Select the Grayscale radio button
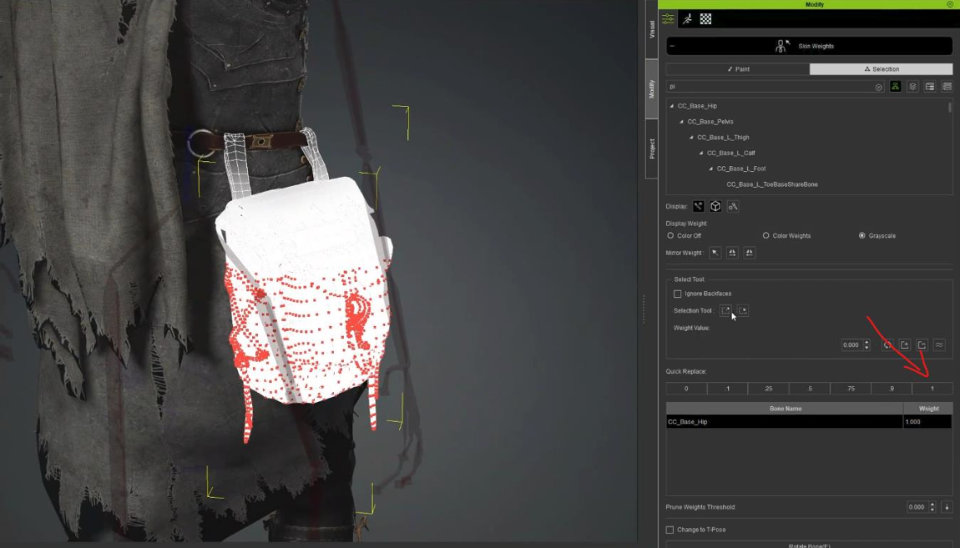The width and height of the screenshot is (960, 548). tap(862, 236)
